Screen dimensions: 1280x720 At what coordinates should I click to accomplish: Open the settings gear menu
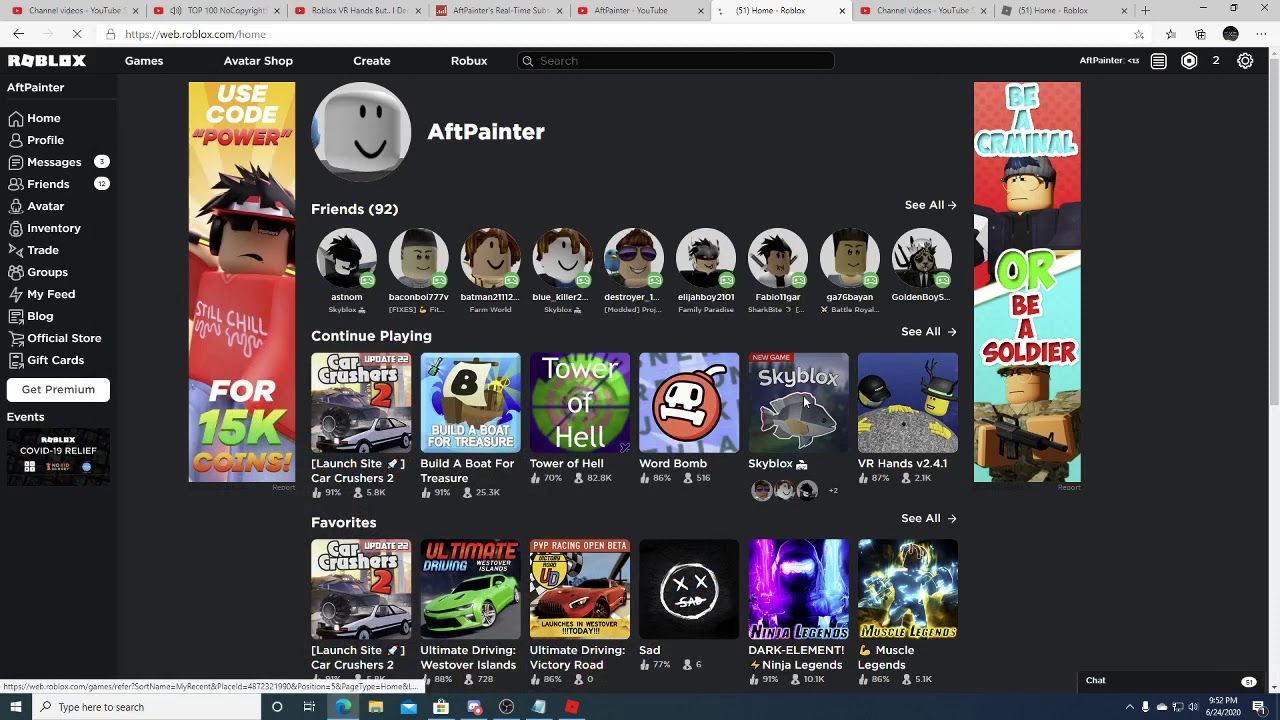click(x=1245, y=61)
